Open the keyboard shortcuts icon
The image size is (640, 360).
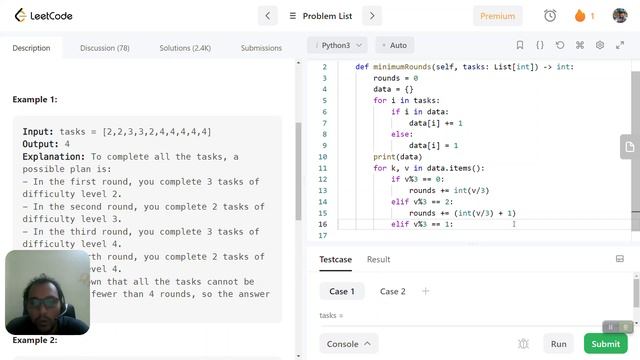pos(580,45)
